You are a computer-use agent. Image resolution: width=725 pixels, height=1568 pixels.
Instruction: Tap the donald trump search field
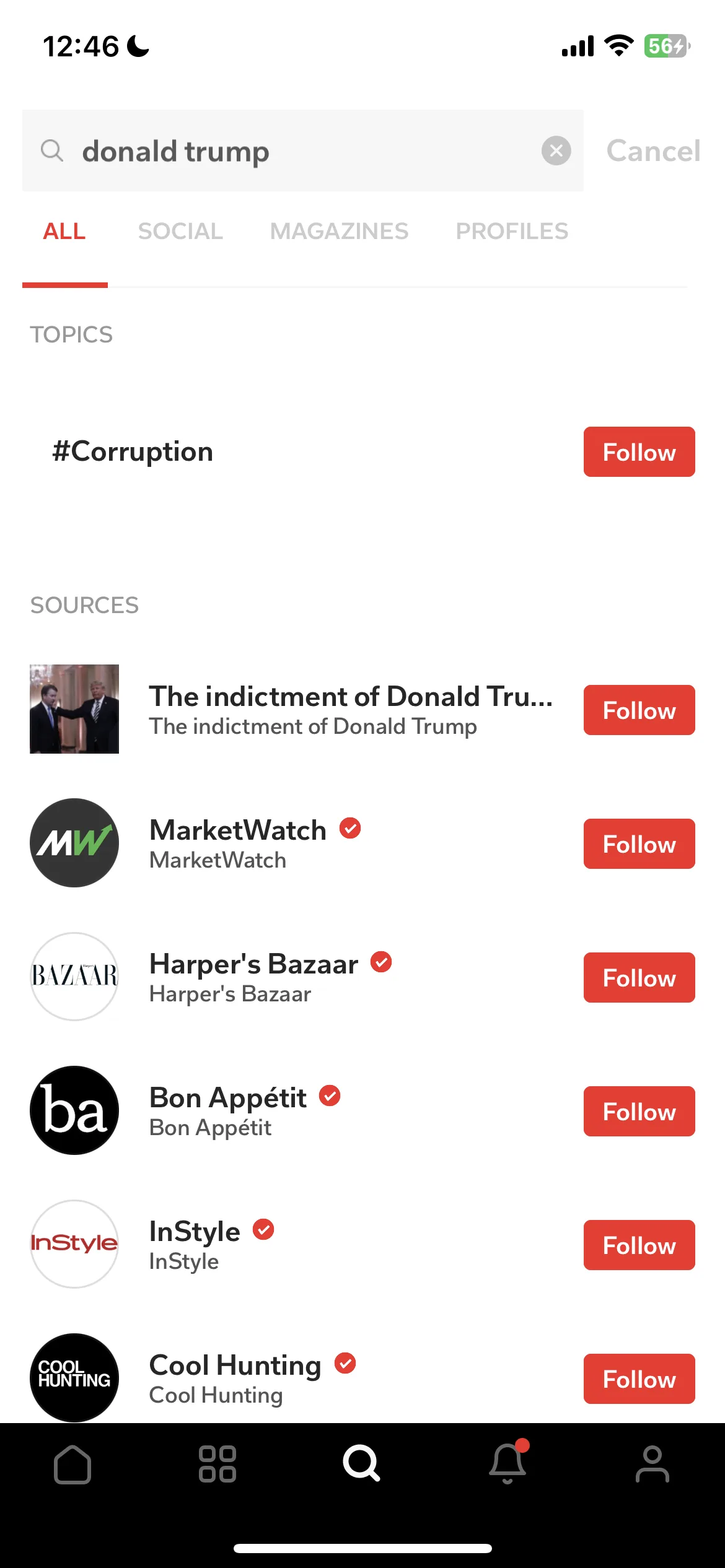[x=303, y=150]
